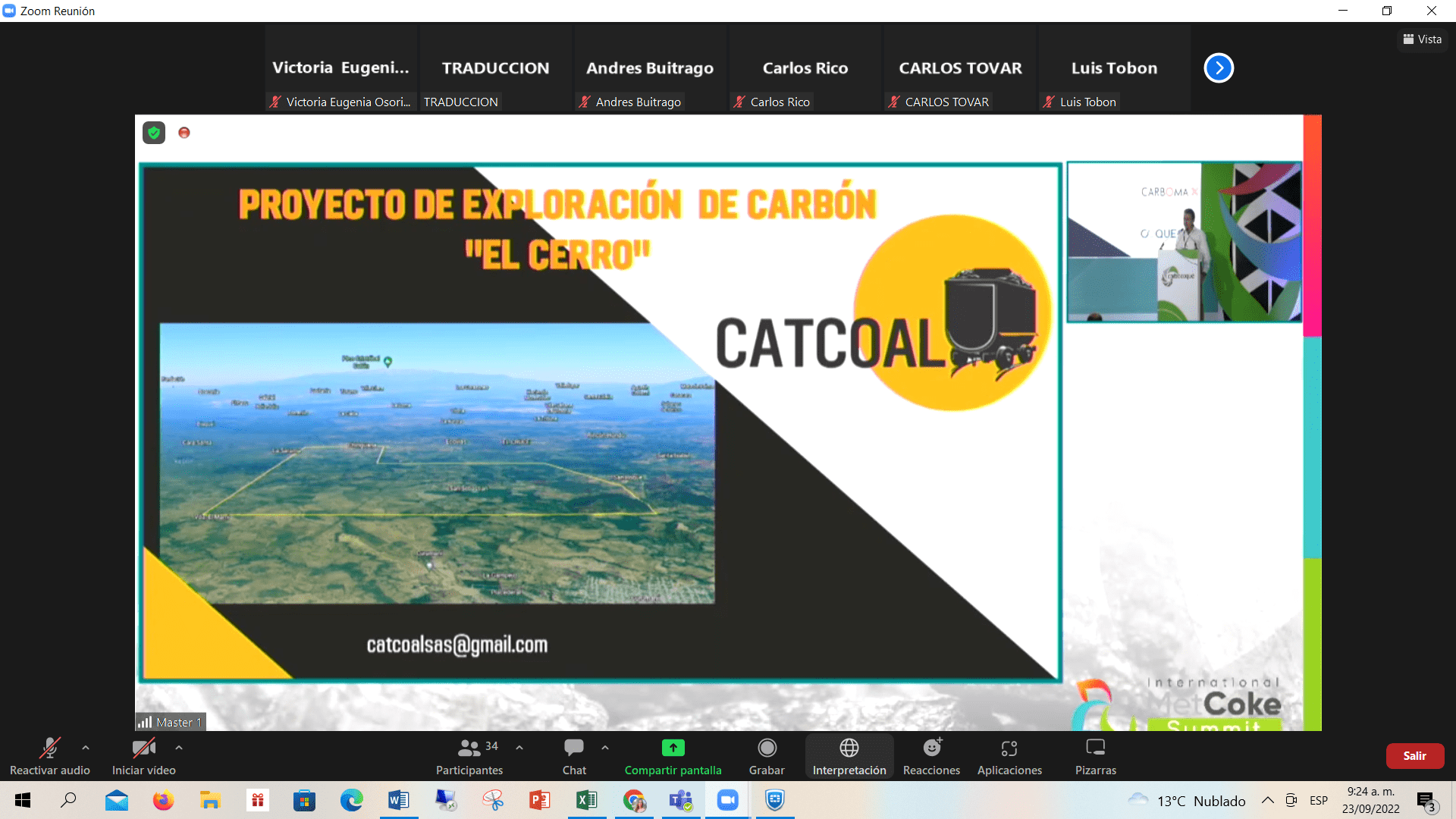Click the gift box app in taskbar
The width and height of the screenshot is (1456, 819).
(258, 800)
